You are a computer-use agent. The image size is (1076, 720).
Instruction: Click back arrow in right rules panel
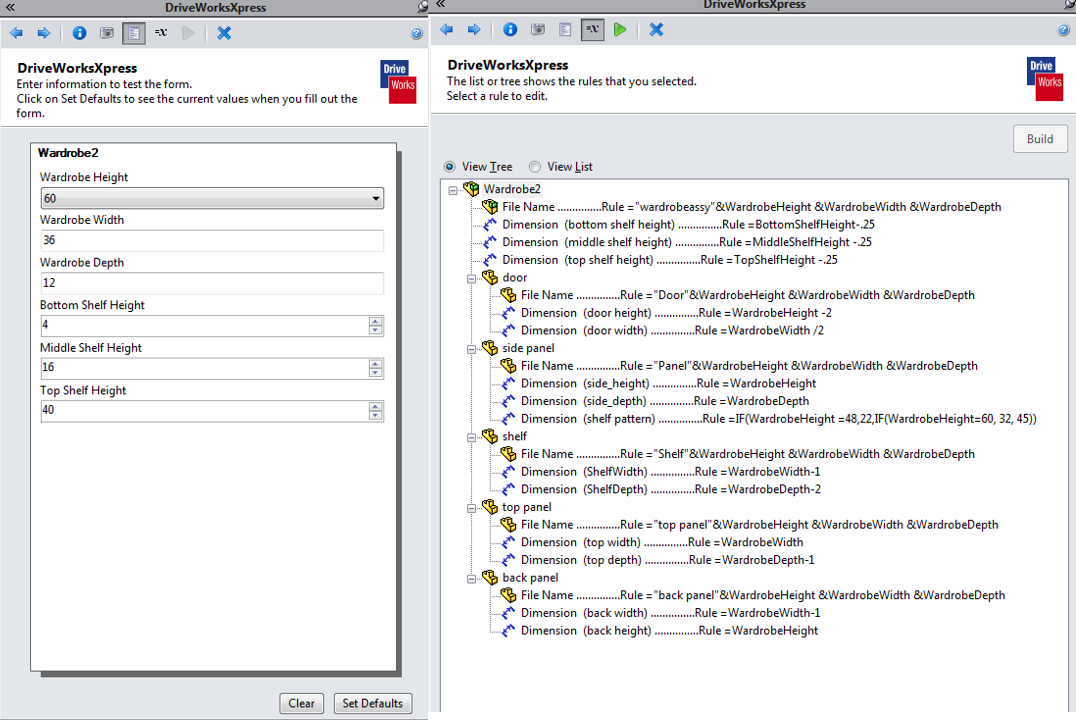[447, 30]
